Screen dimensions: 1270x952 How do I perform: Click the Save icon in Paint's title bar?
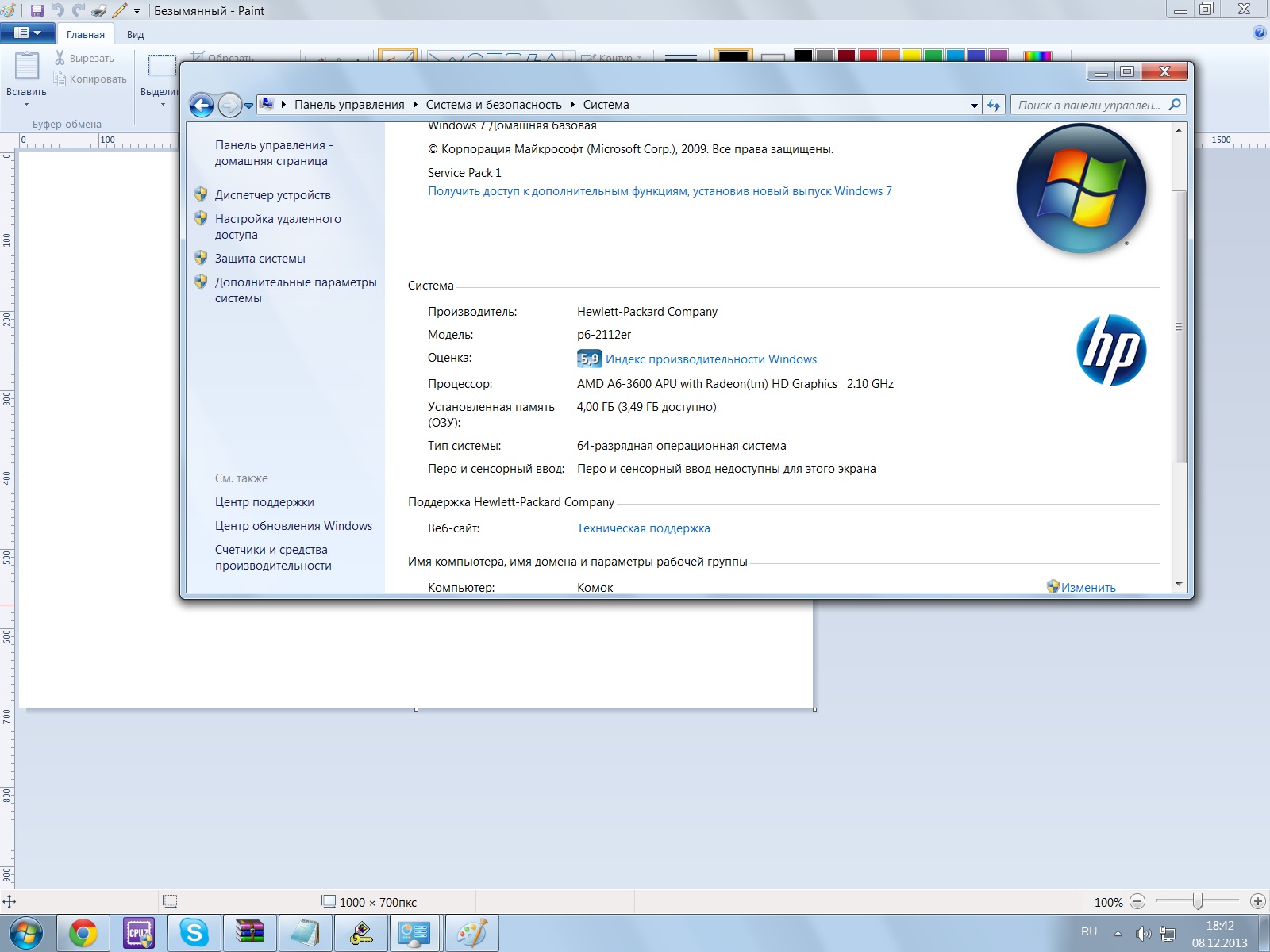point(37,11)
